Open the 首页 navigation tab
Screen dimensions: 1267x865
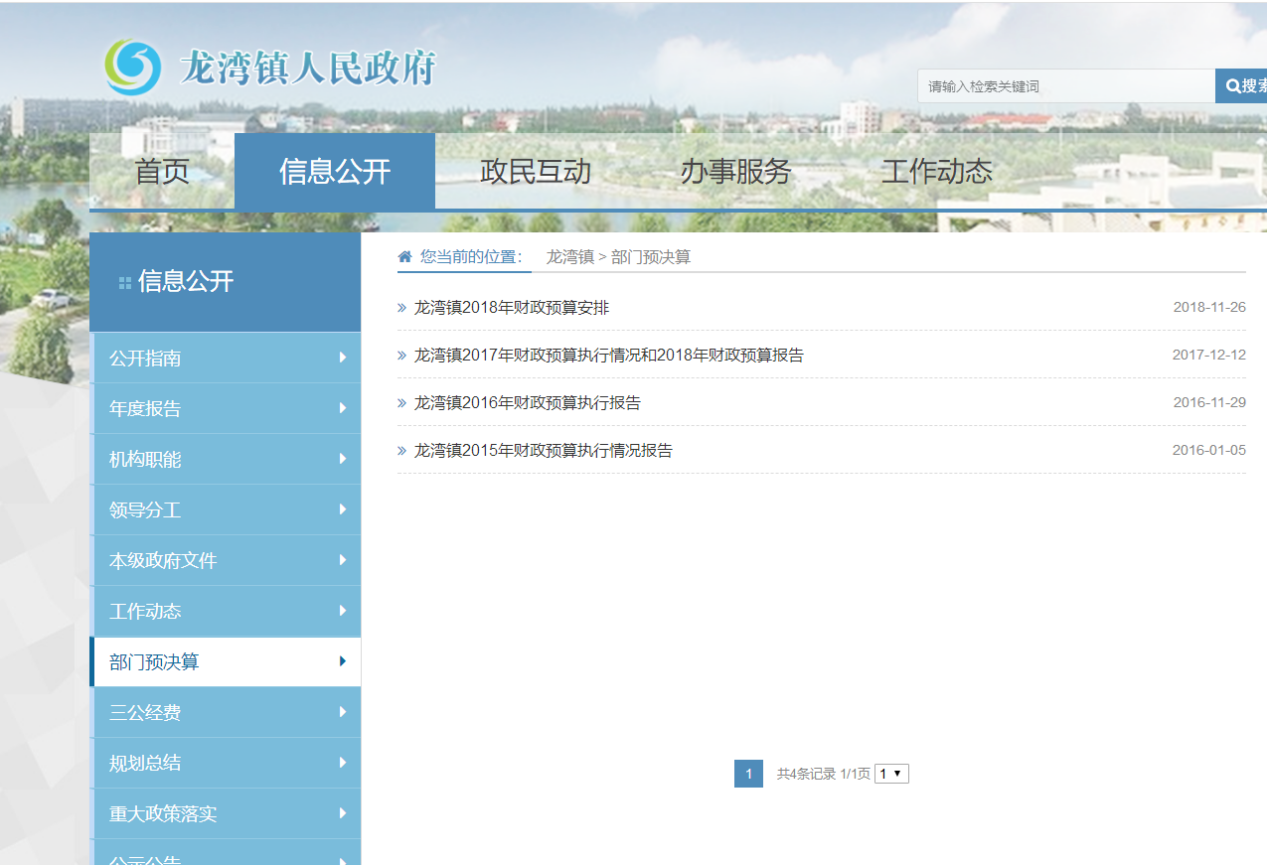click(162, 171)
